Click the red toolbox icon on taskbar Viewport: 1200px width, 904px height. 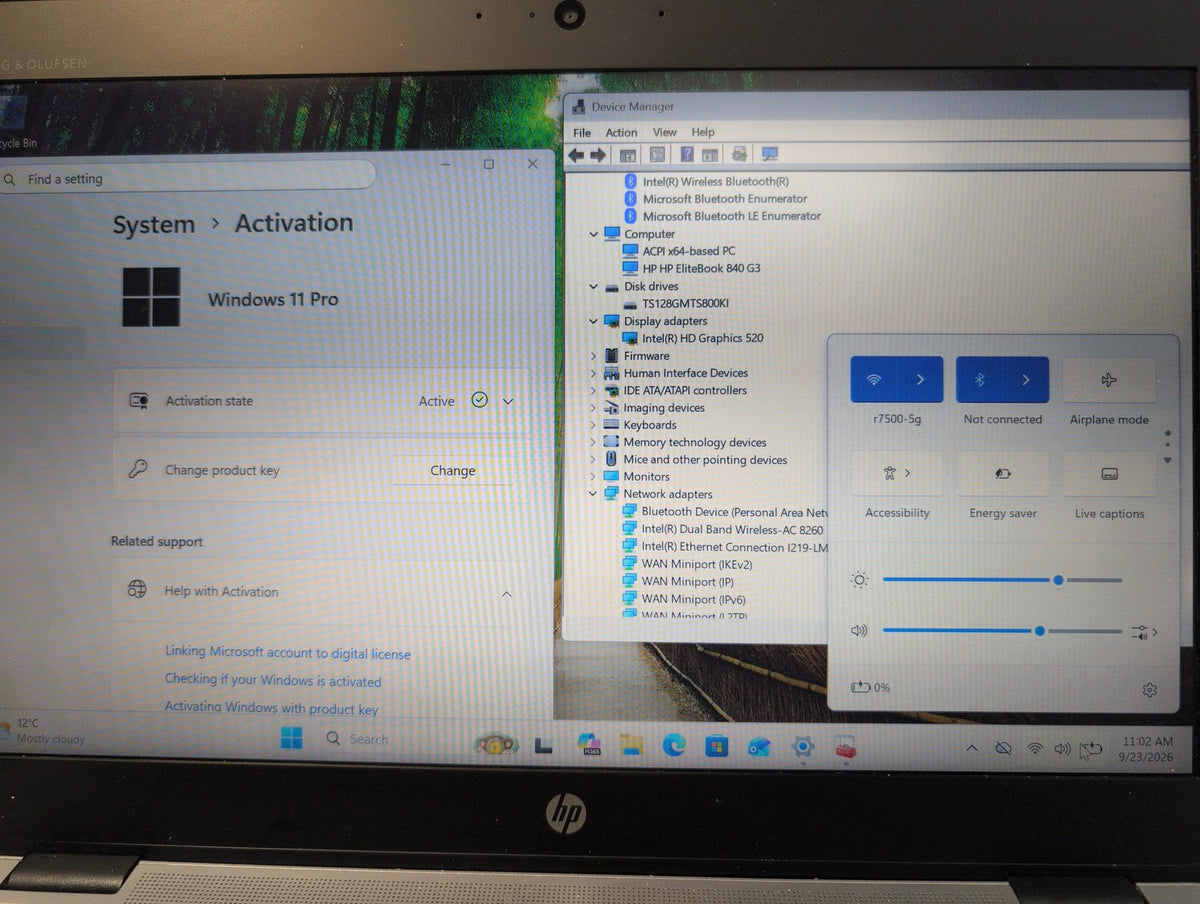point(845,747)
